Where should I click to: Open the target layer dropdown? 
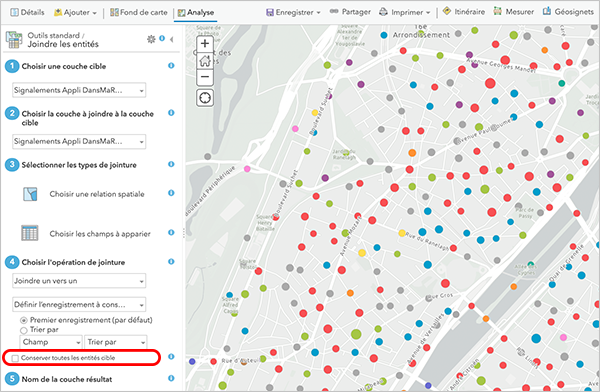click(79, 90)
